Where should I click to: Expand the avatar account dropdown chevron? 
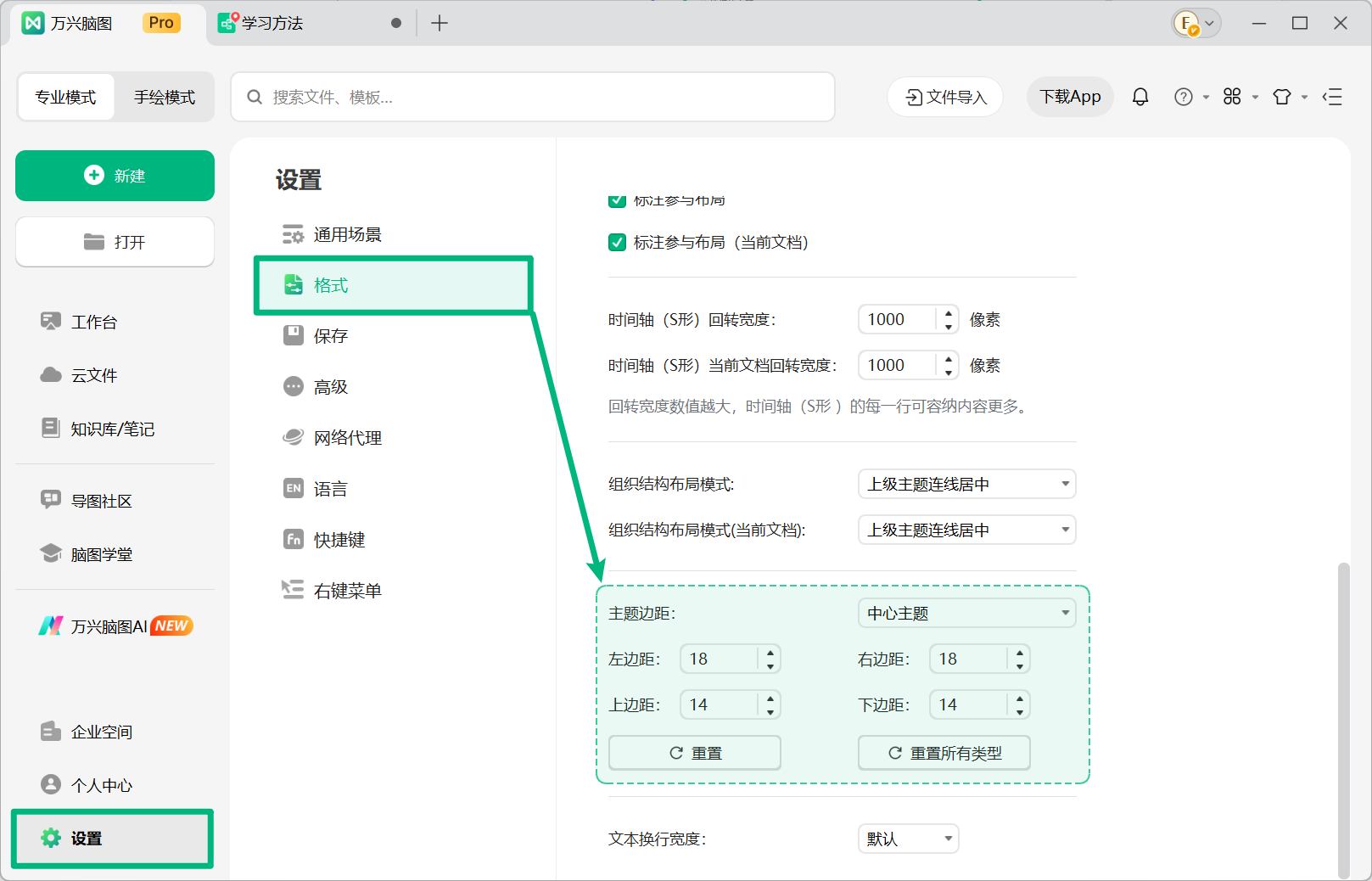1210,24
